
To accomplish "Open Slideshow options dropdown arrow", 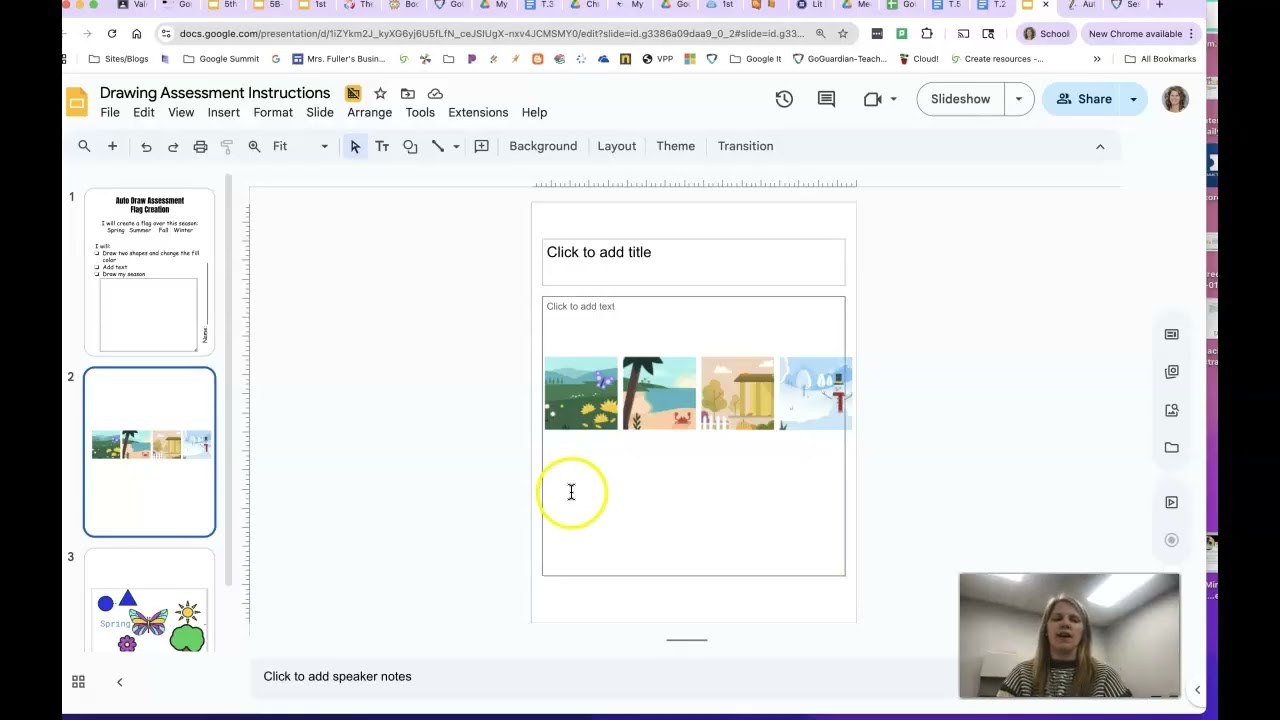I will [1019, 99].
